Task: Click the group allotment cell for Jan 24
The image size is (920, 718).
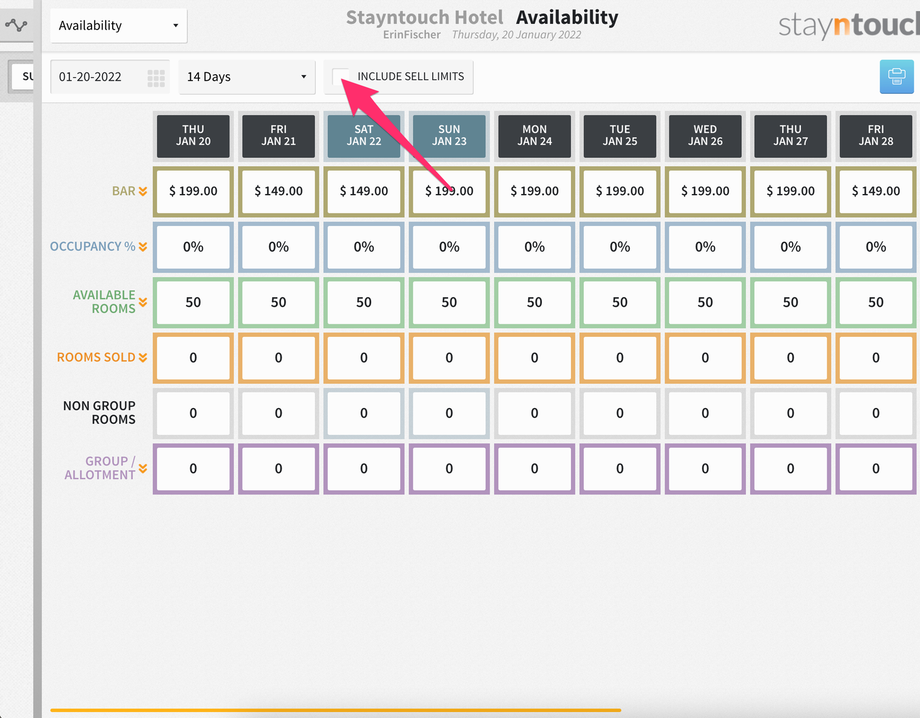Action: (x=535, y=469)
